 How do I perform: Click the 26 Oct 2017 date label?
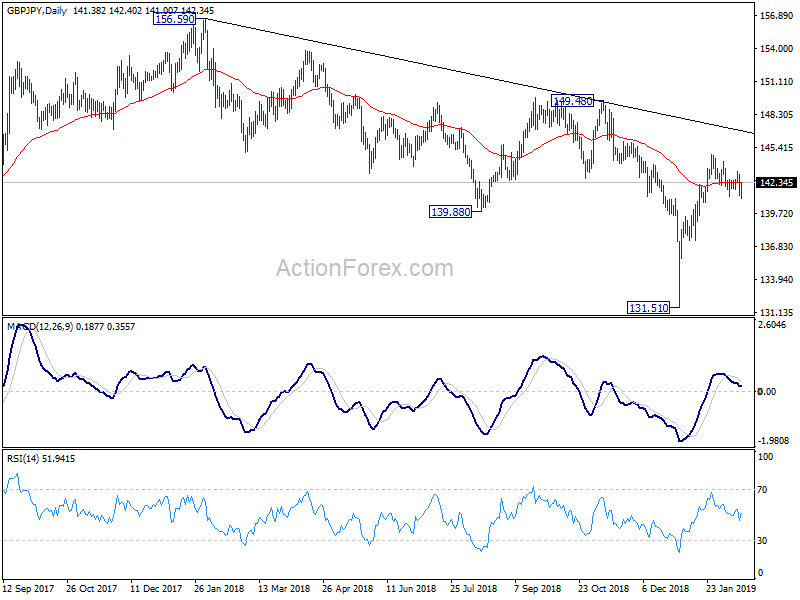[x=91, y=588]
